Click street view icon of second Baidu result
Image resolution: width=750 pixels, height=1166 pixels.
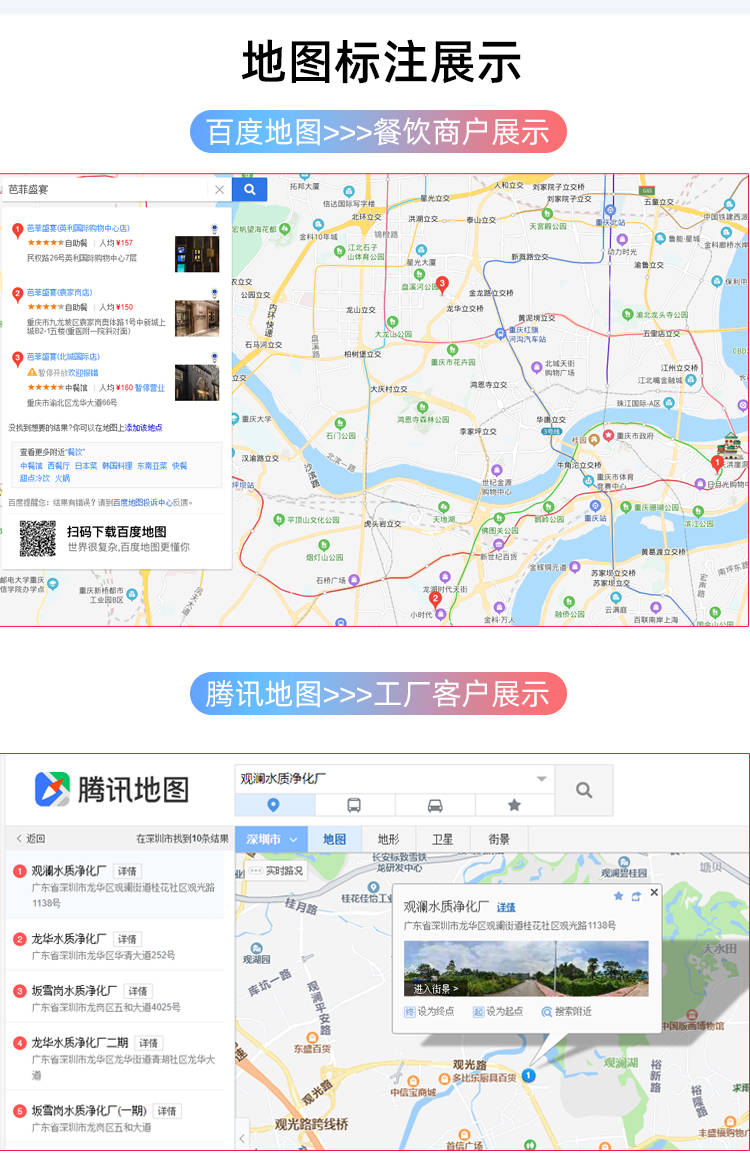point(214,293)
